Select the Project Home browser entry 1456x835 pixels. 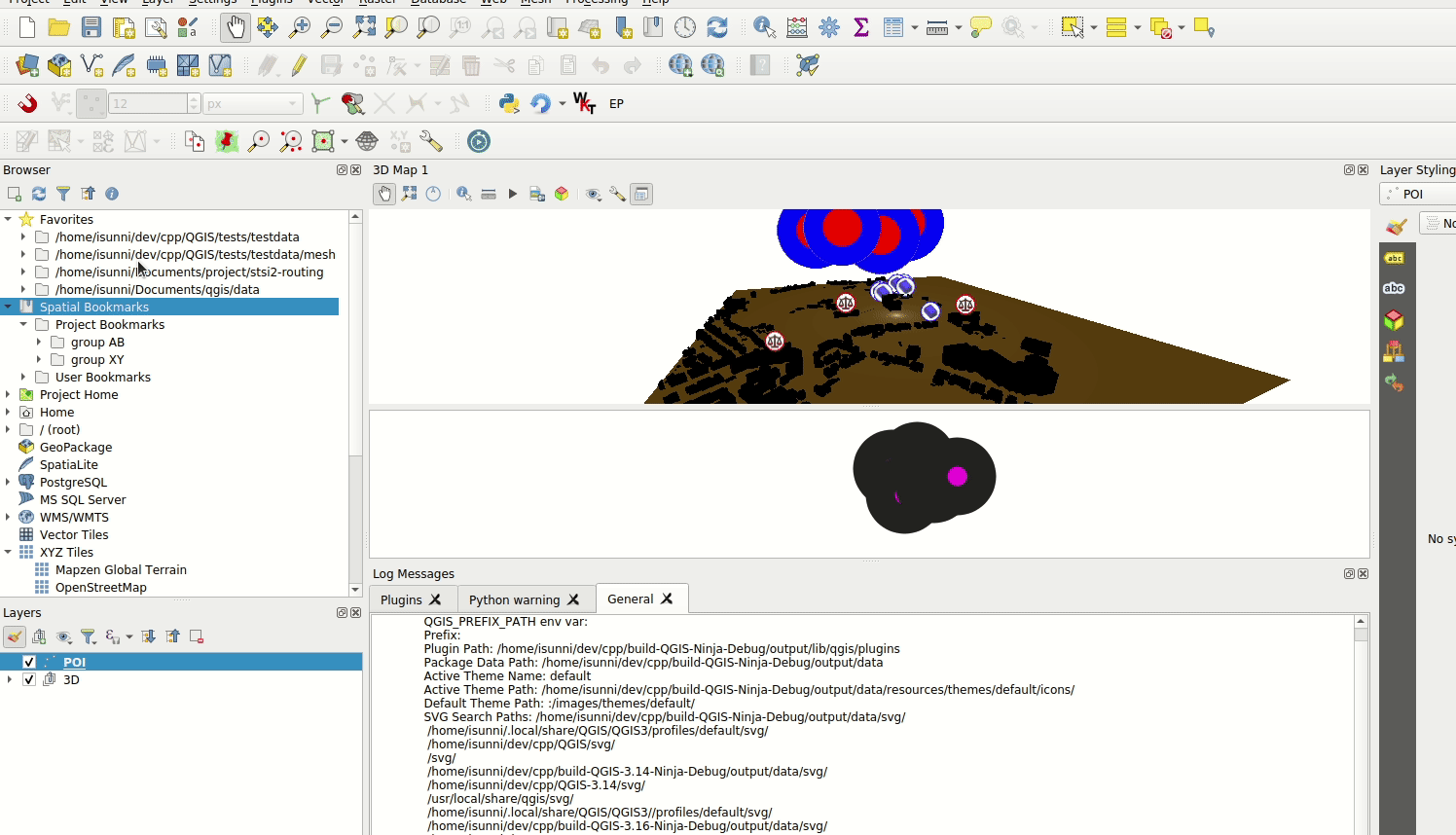[79, 395]
